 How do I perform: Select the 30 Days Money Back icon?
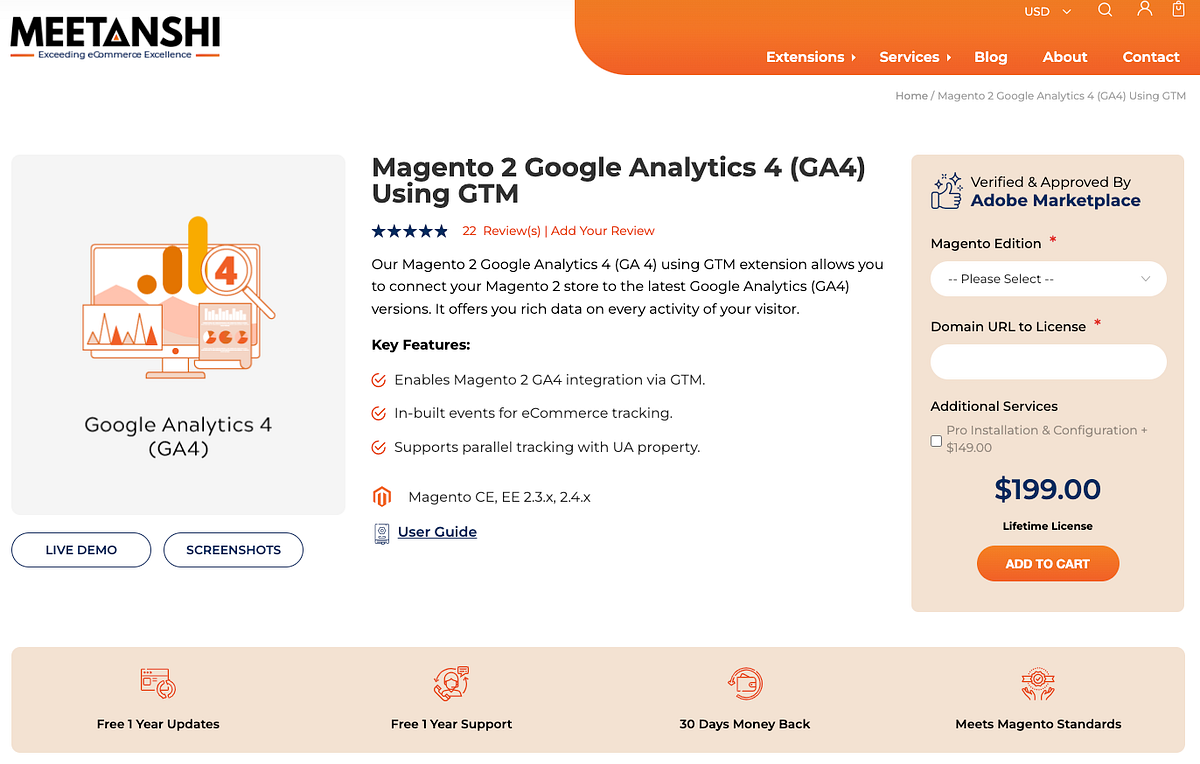[x=745, y=683]
